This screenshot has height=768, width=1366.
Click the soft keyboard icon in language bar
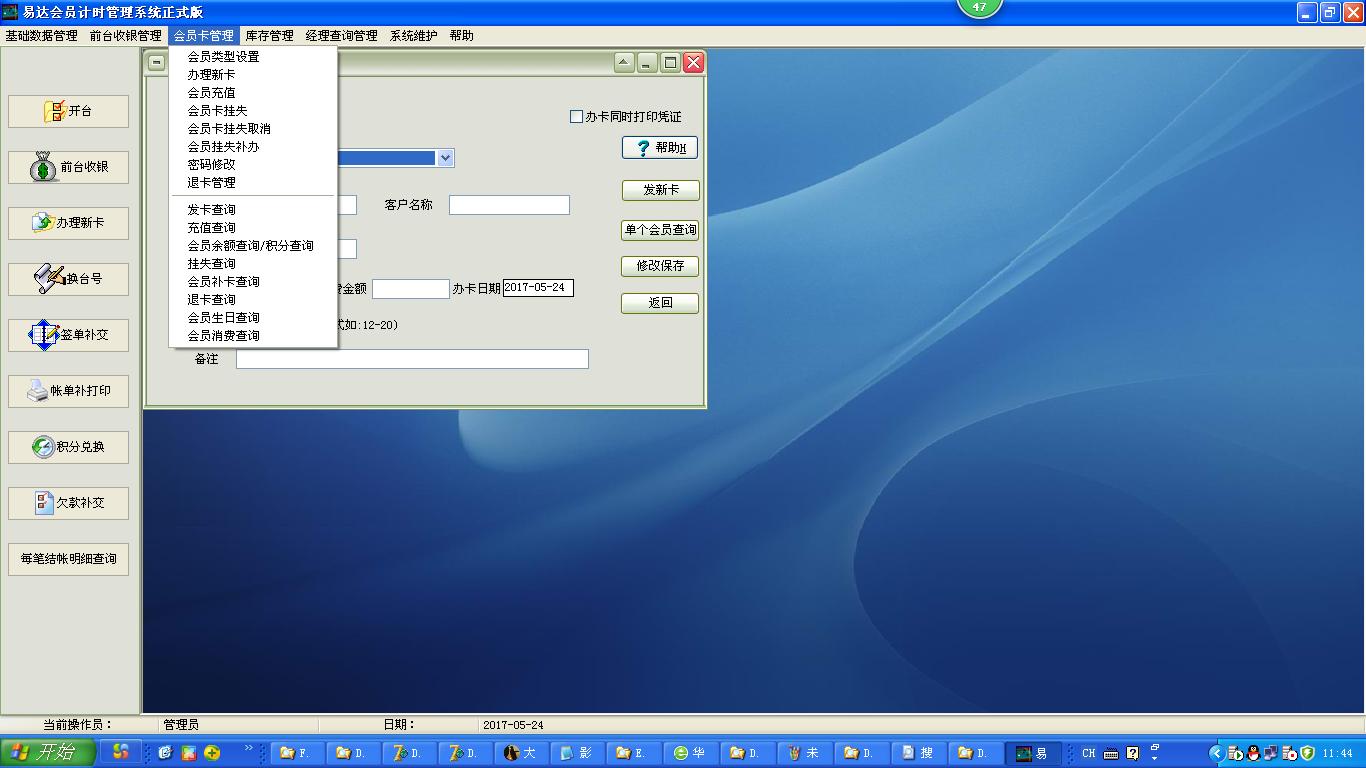point(1111,753)
